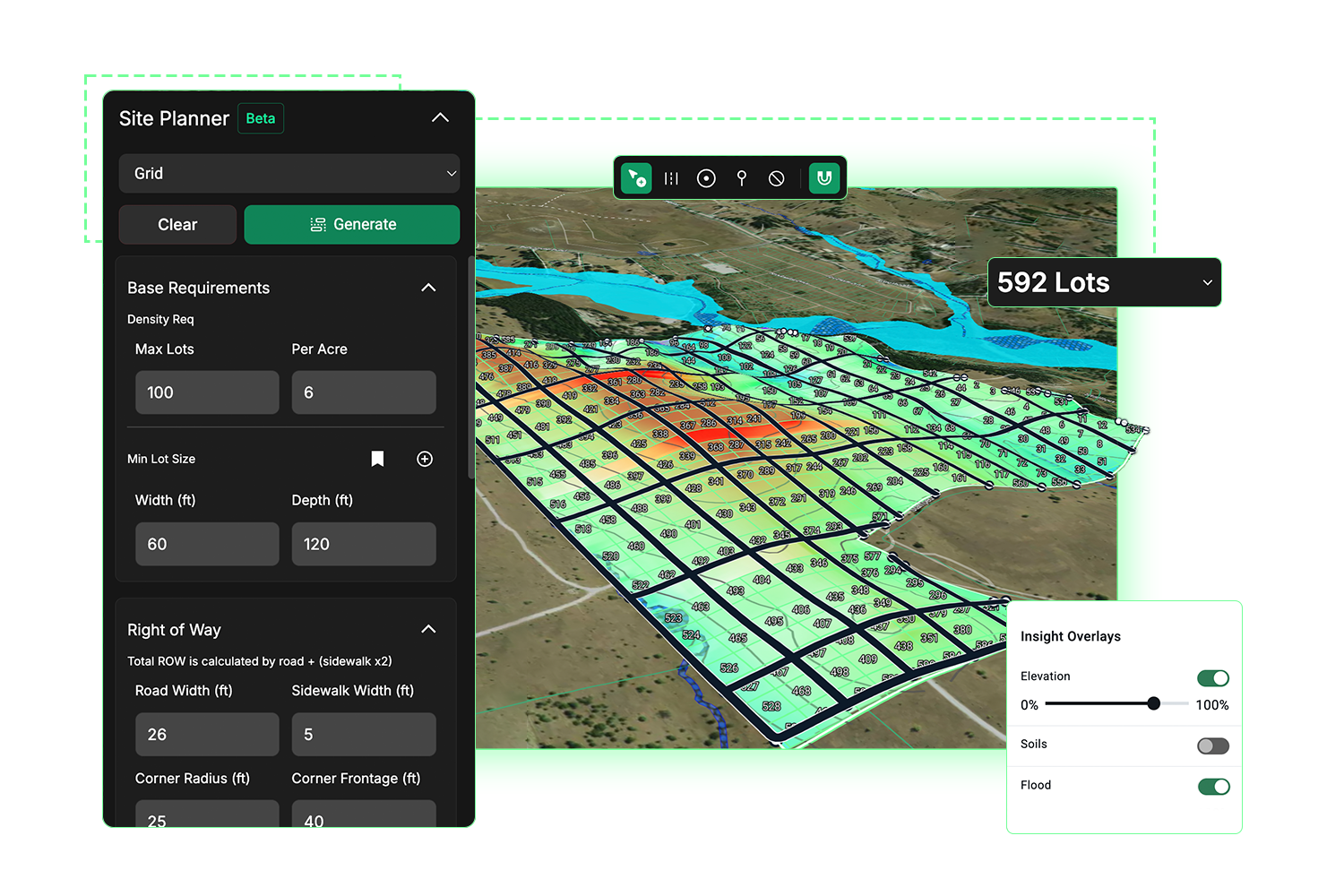The image size is (1344, 896).
Task: Collapse the Right of Way section
Action: [428, 629]
